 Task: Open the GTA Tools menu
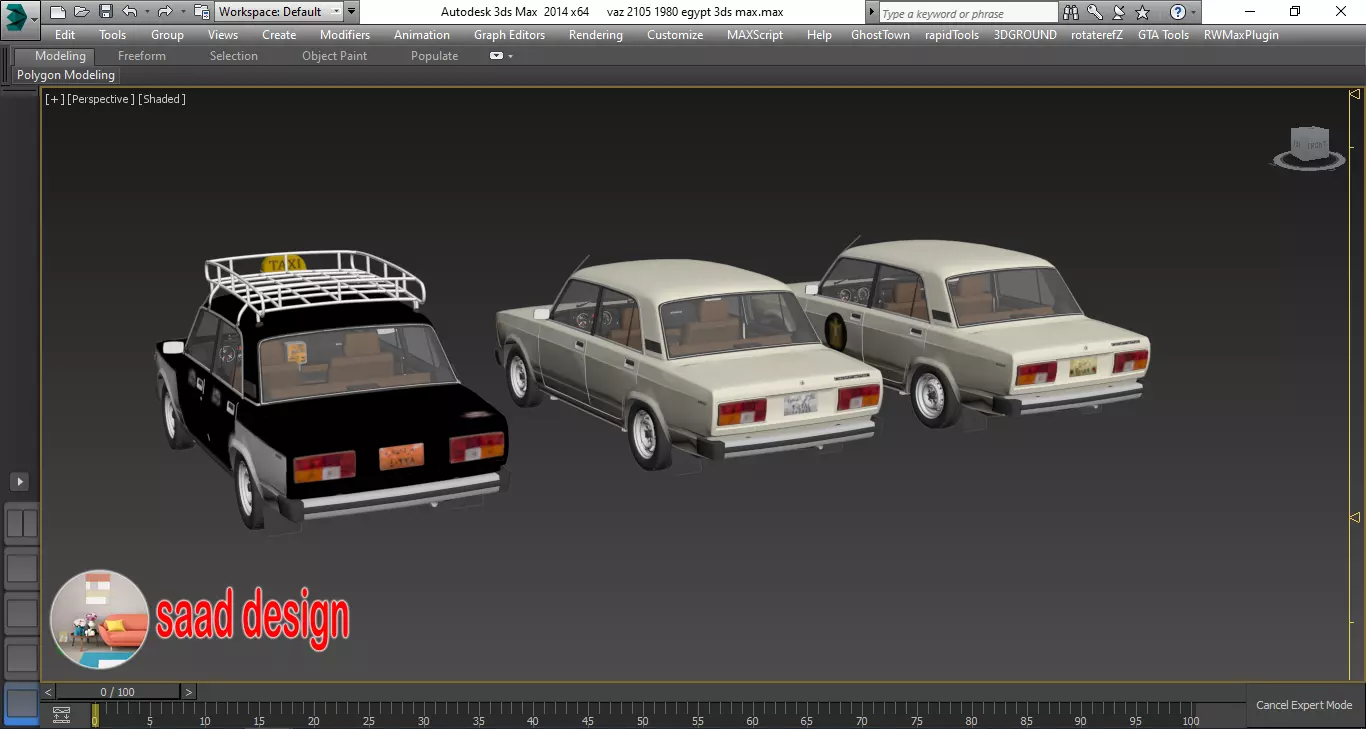[x=1163, y=34]
